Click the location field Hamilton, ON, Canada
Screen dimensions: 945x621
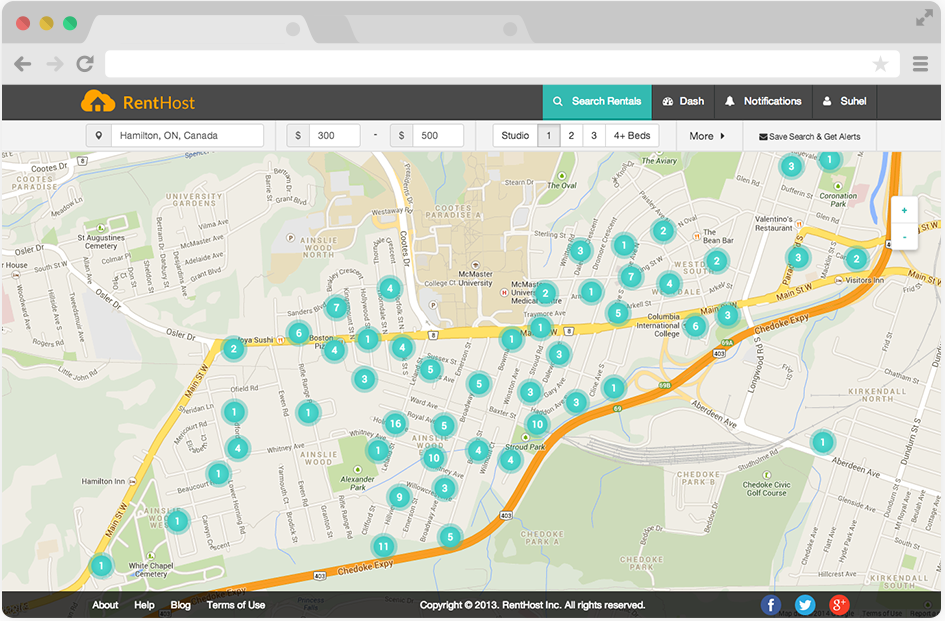tap(187, 136)
